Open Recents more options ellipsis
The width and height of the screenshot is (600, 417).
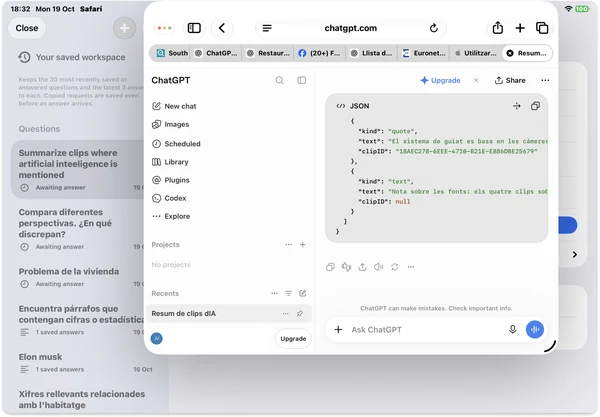(274, 293)
